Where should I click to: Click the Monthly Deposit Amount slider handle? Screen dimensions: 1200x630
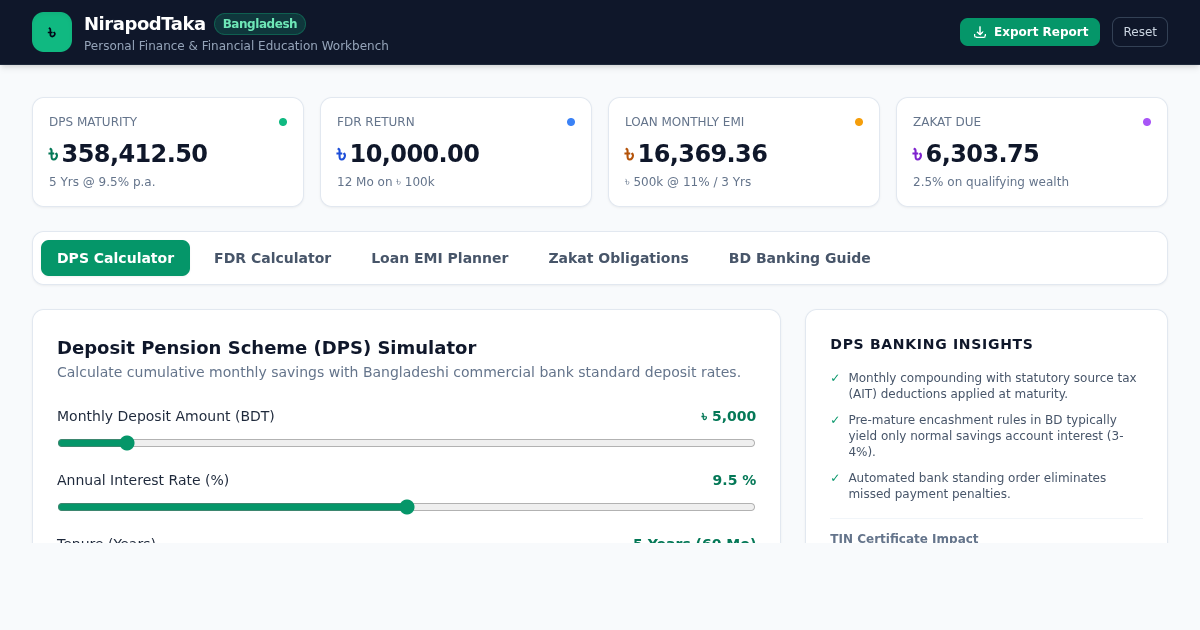(127, 443)
